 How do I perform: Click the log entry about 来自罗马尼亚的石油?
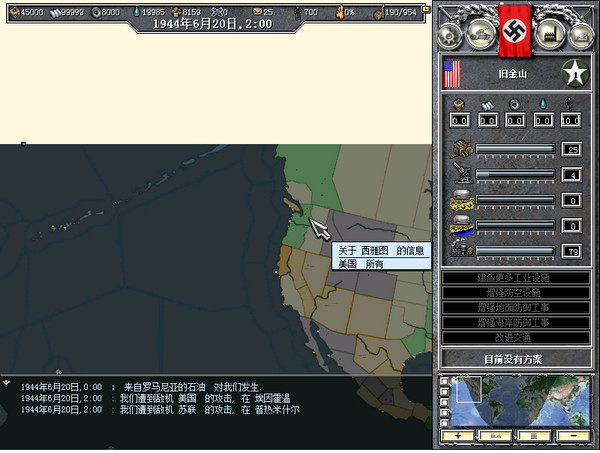click(142, 387)
